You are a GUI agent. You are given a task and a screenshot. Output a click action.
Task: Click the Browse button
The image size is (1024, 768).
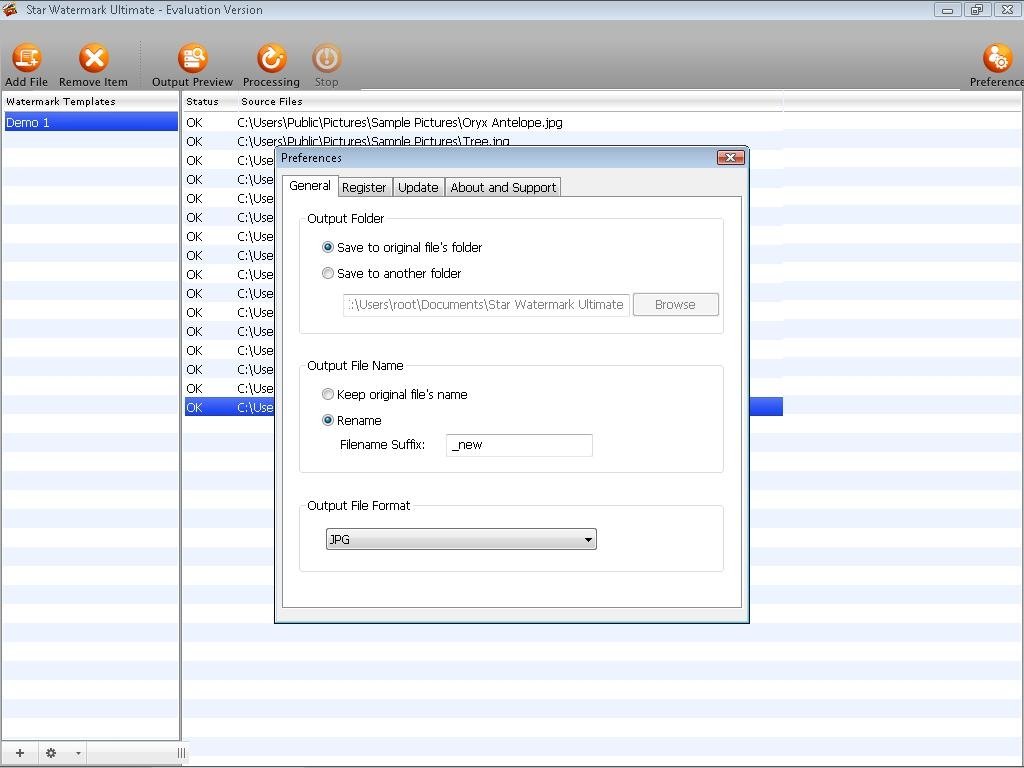point(676,305)
